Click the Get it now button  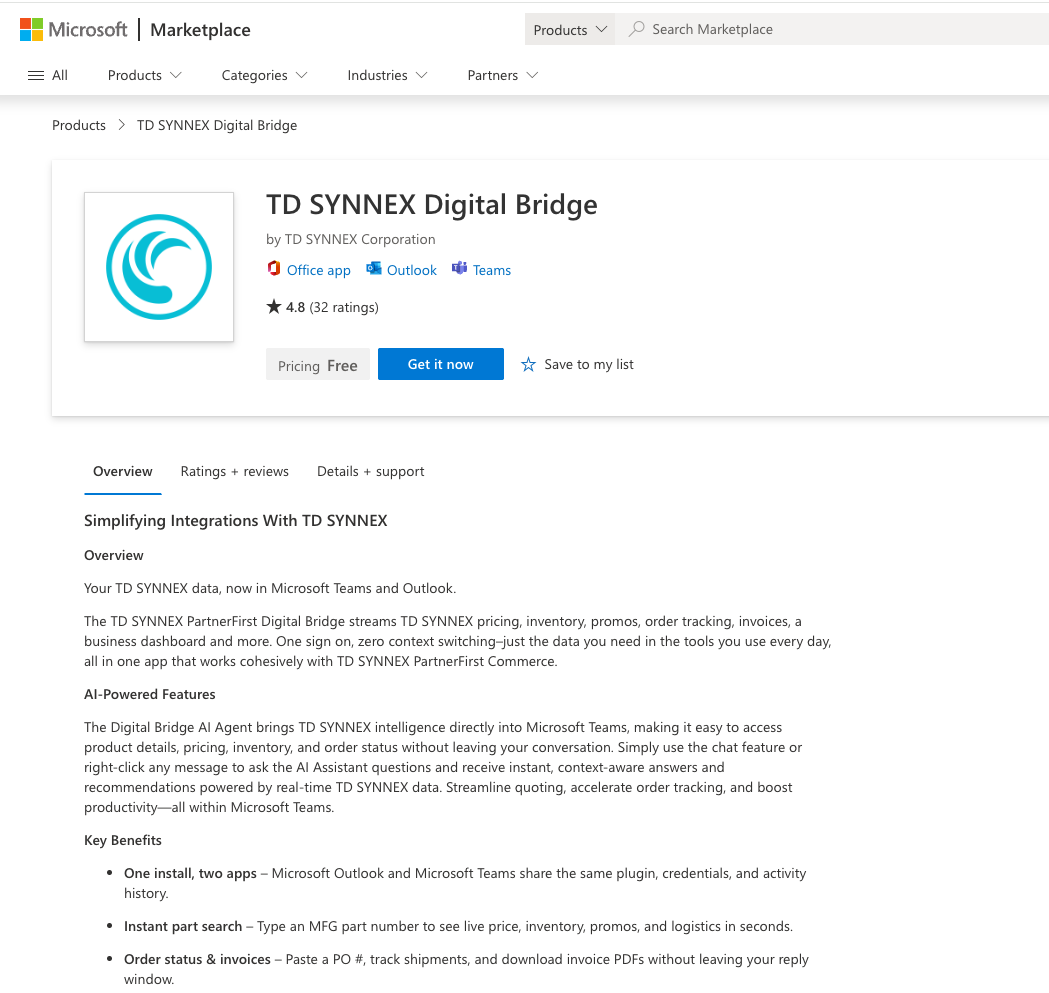point(440,364)
